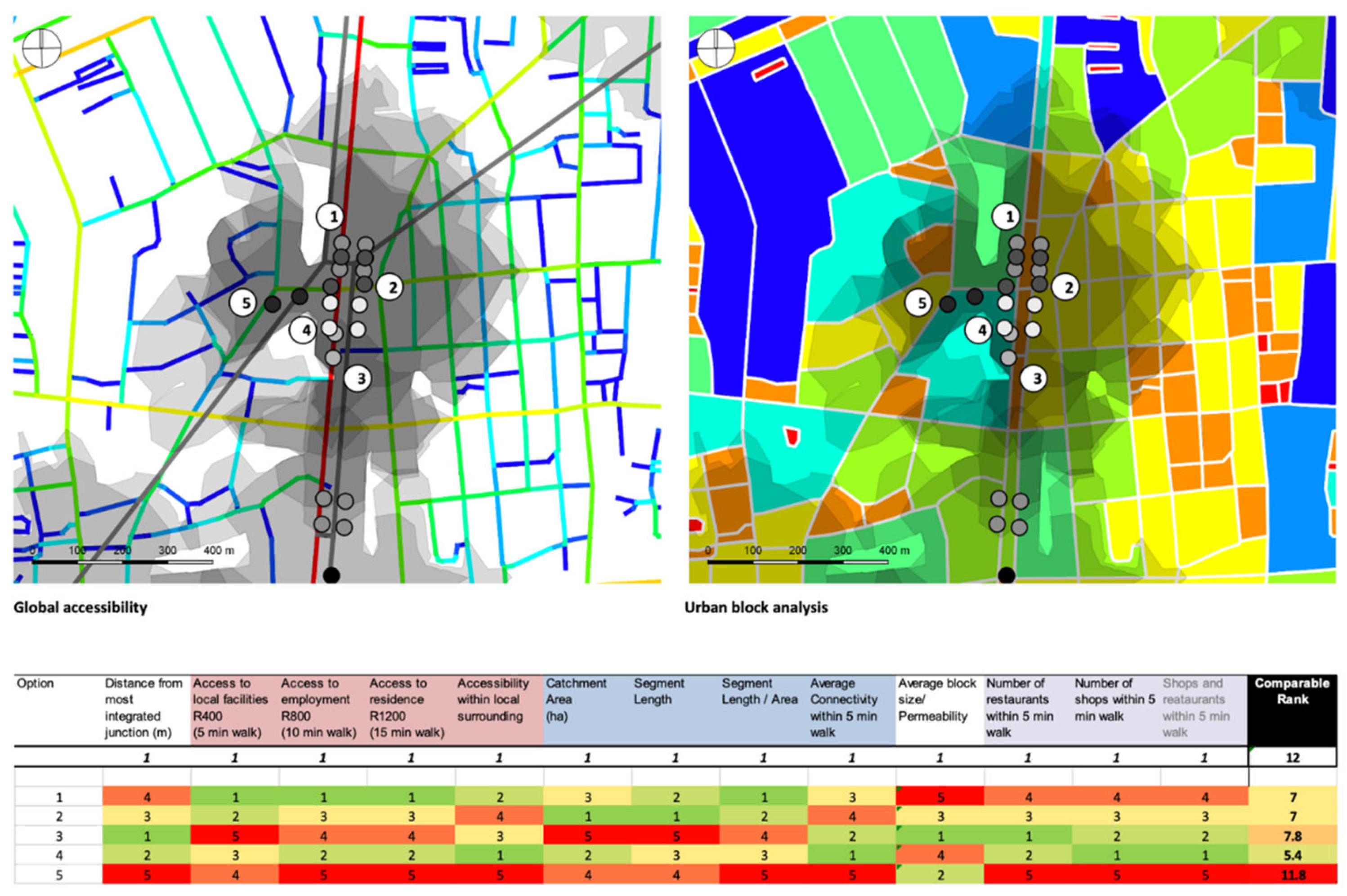1347x896 pixels.
Task: Click the 7.8 comparable rank cell
Action: pyautogui.click(x=1292, y=836)
